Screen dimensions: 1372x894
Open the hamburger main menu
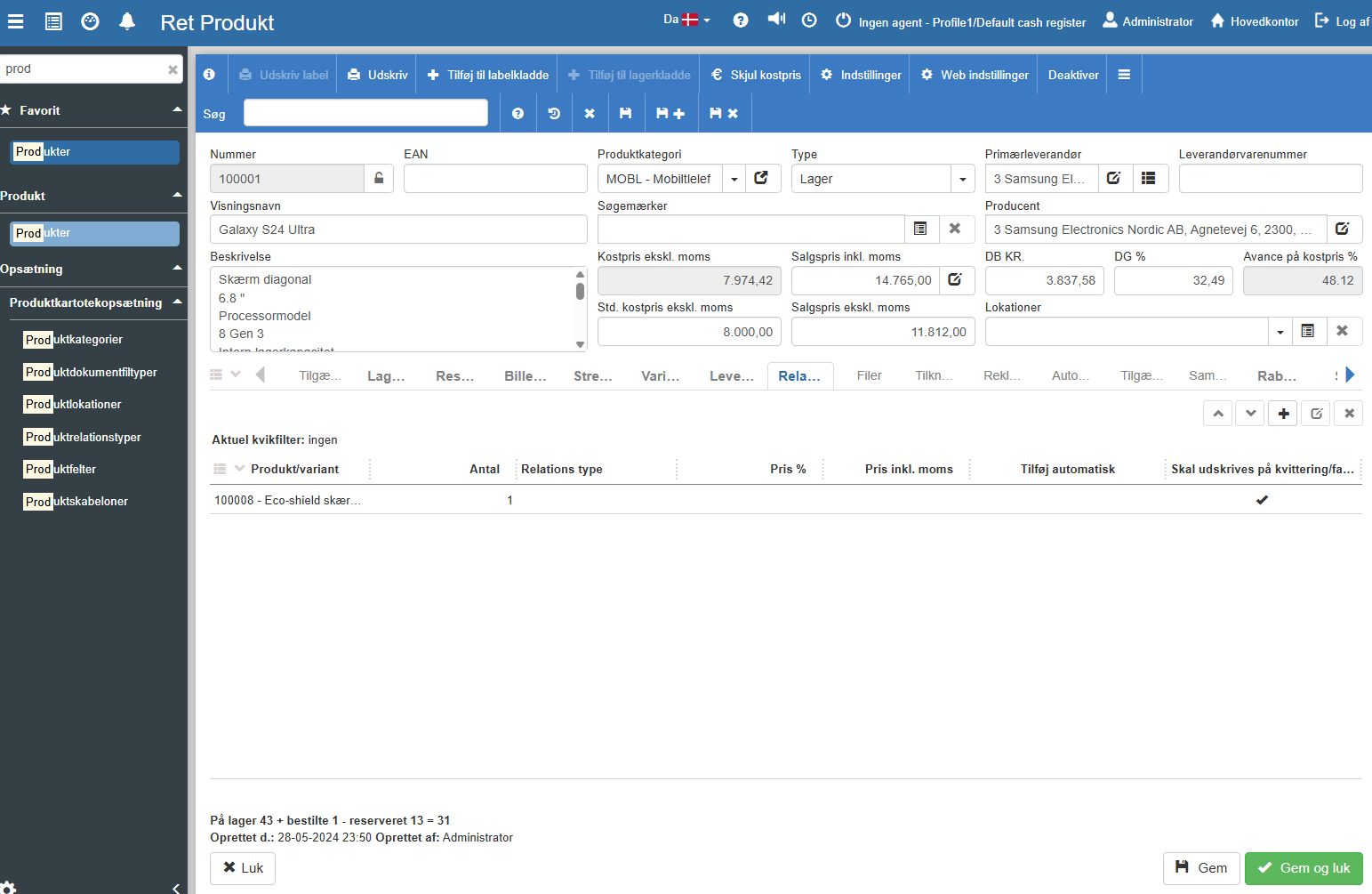[15, 21]
